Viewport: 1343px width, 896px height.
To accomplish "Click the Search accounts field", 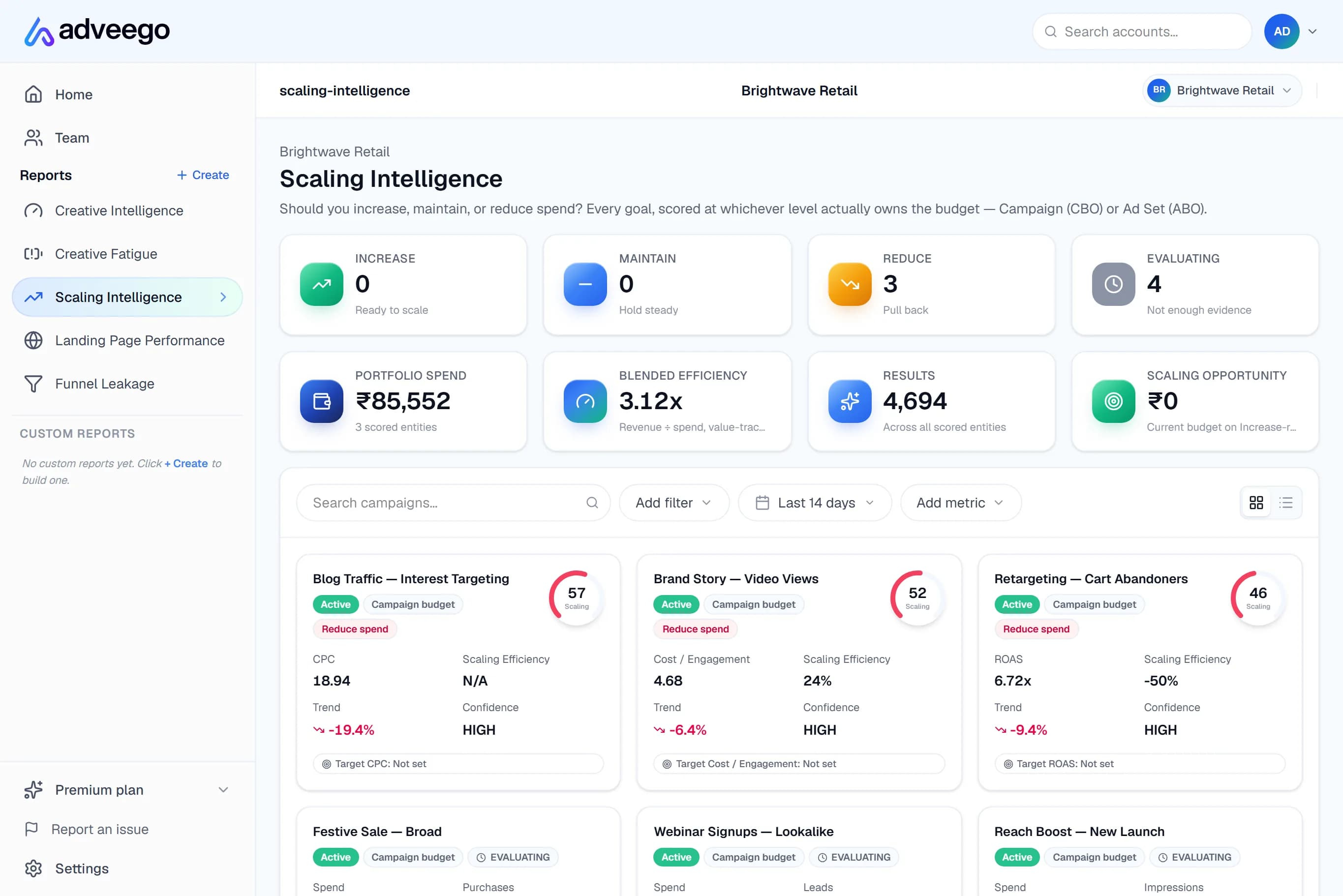I will pyautogui.click(x=1141, y=31).
